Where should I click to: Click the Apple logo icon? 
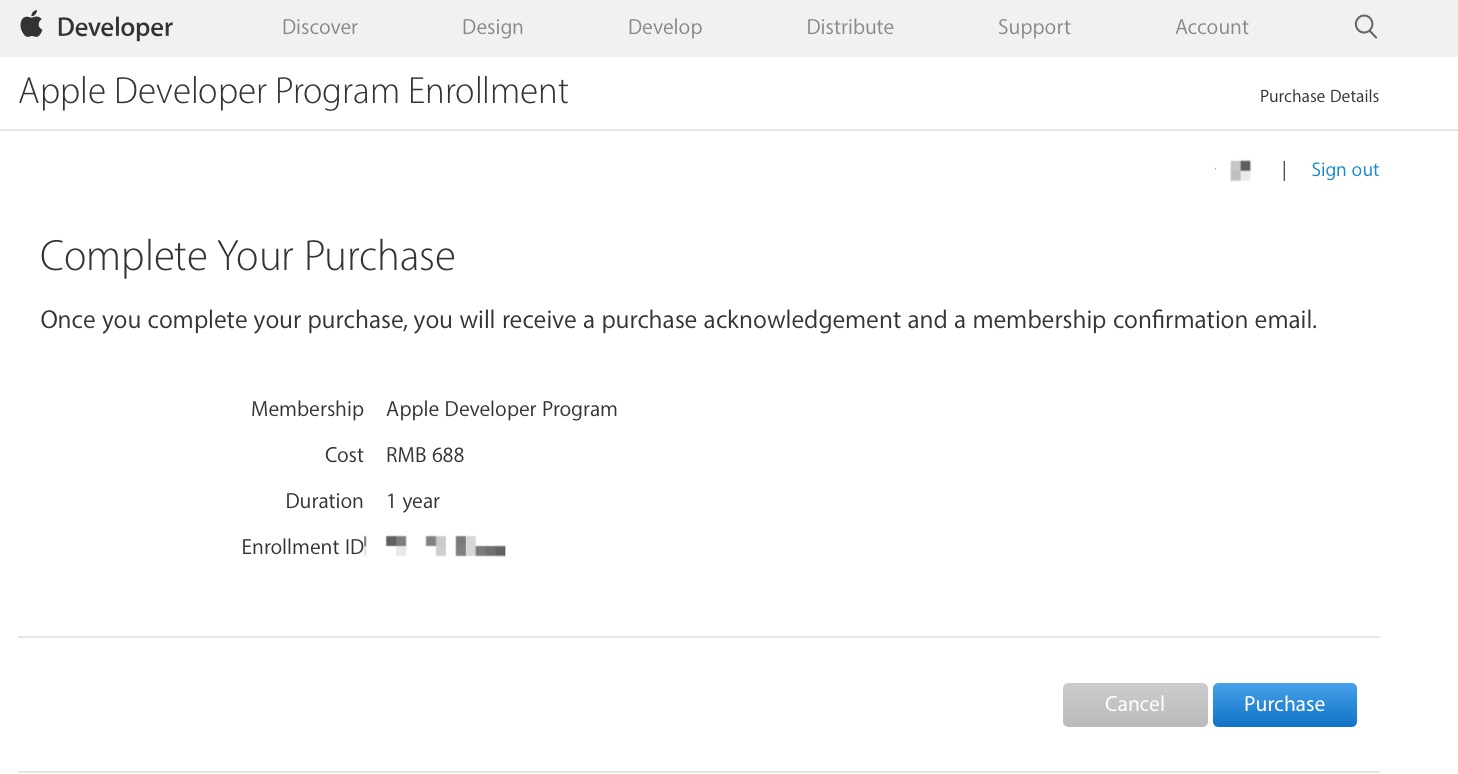(x=32, y=24)
